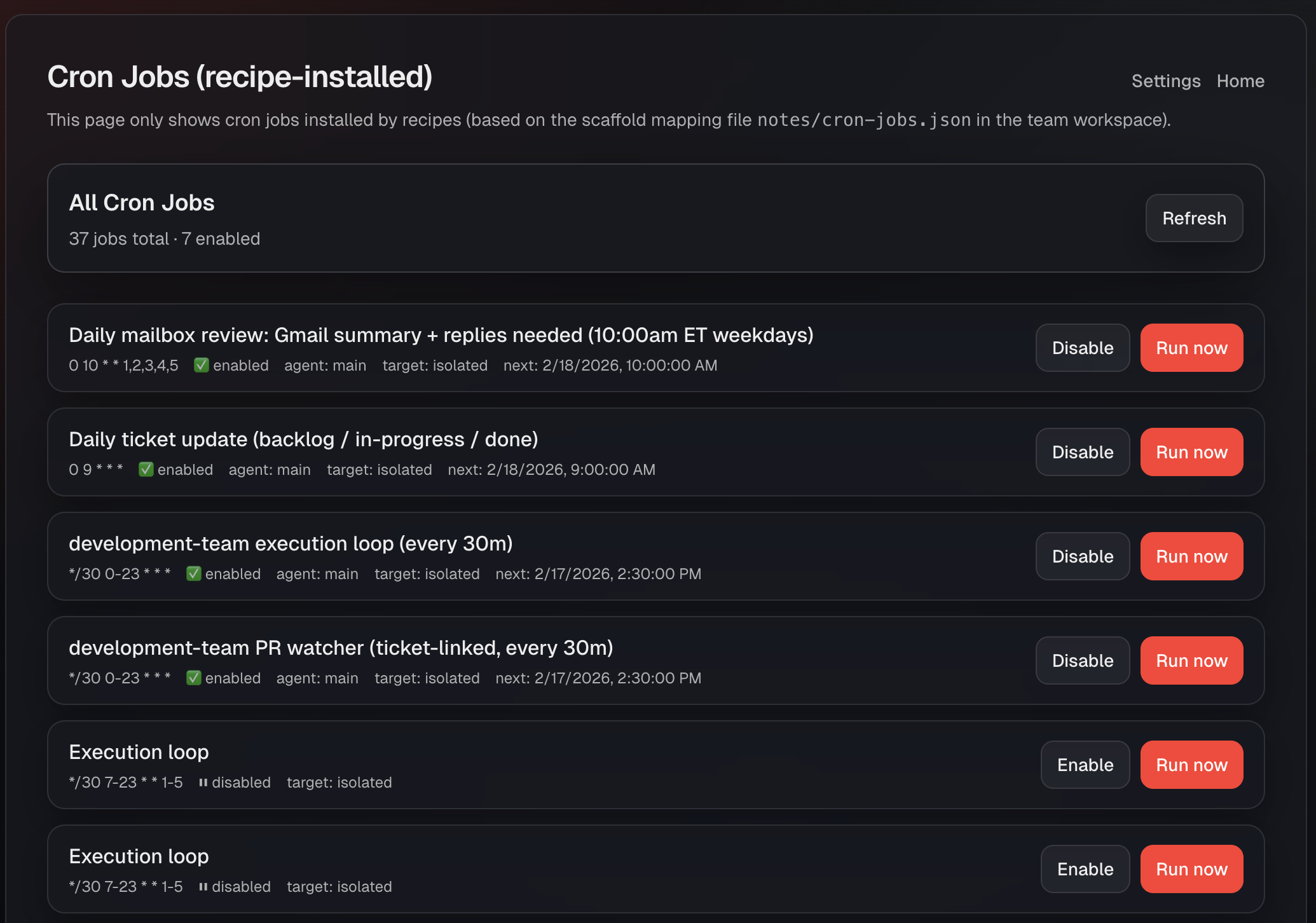Enable the second Execution loop job
Screen dimensions: 1316x923
(1085, 869)
